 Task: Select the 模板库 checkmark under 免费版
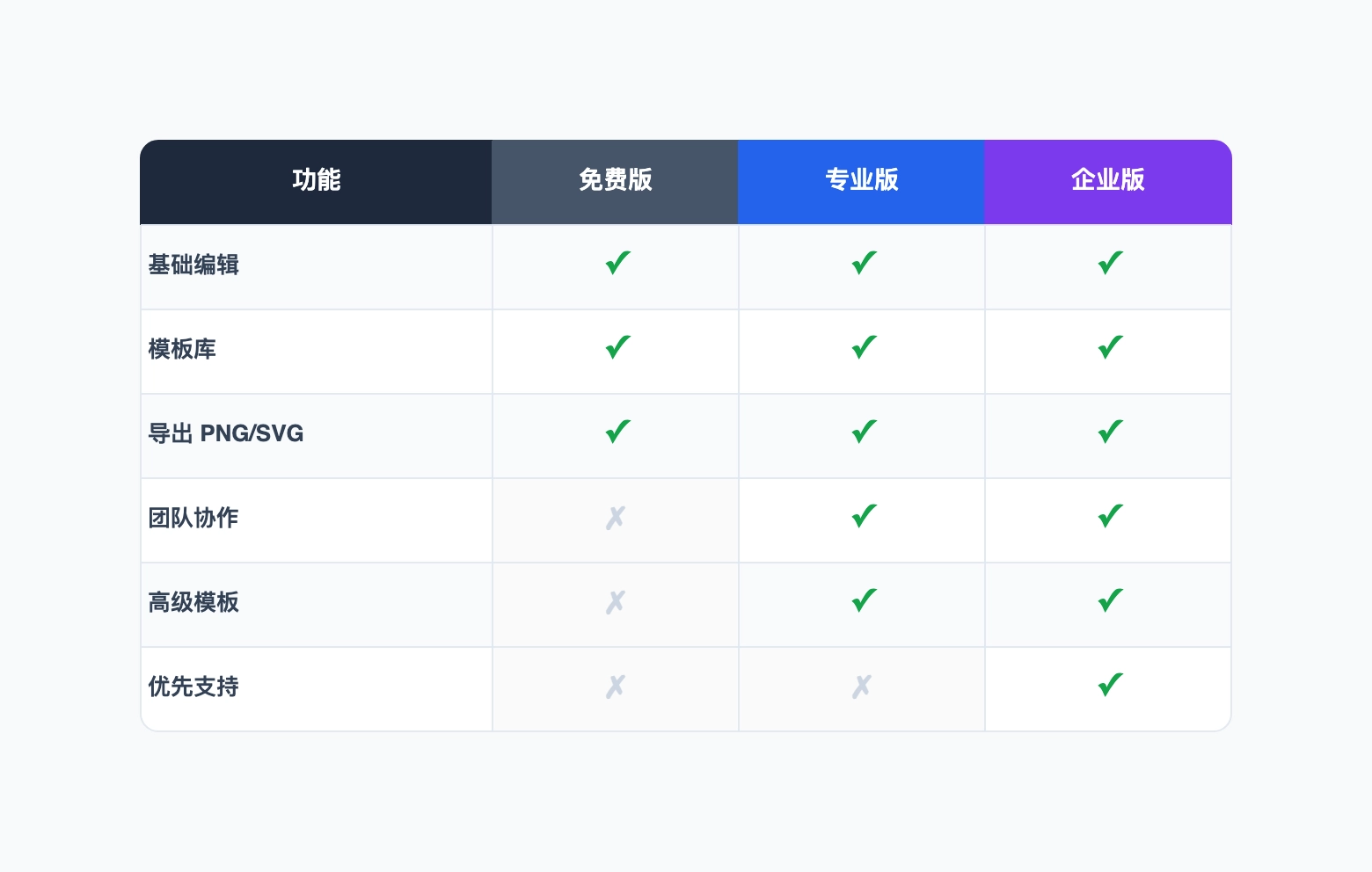coord(616,346)
